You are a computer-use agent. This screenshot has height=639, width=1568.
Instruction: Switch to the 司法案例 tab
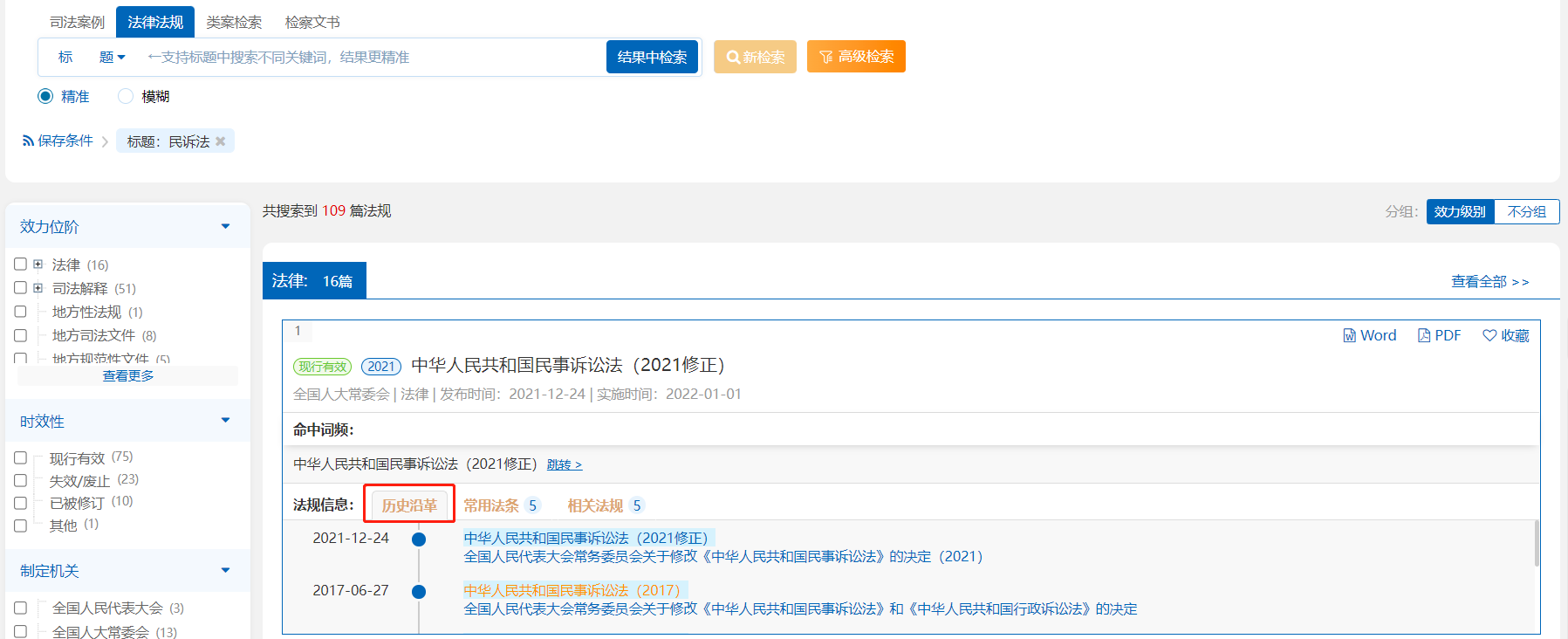[x=77, y=22]
